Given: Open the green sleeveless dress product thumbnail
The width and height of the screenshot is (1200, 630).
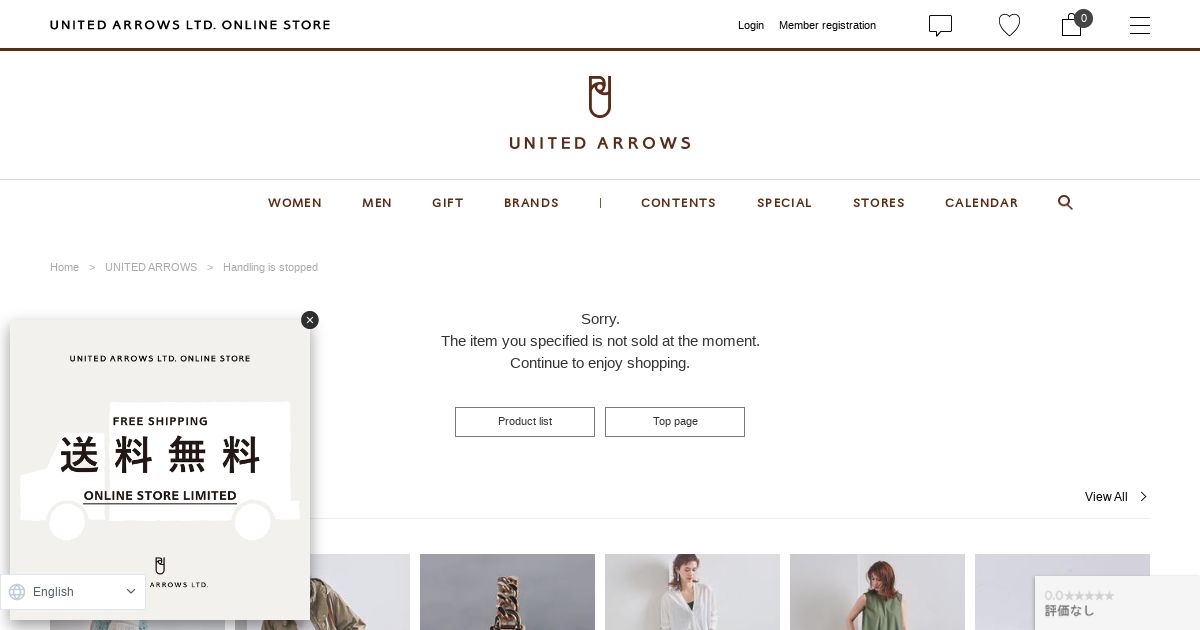Looking at the screenshot, I should (877, 592).
